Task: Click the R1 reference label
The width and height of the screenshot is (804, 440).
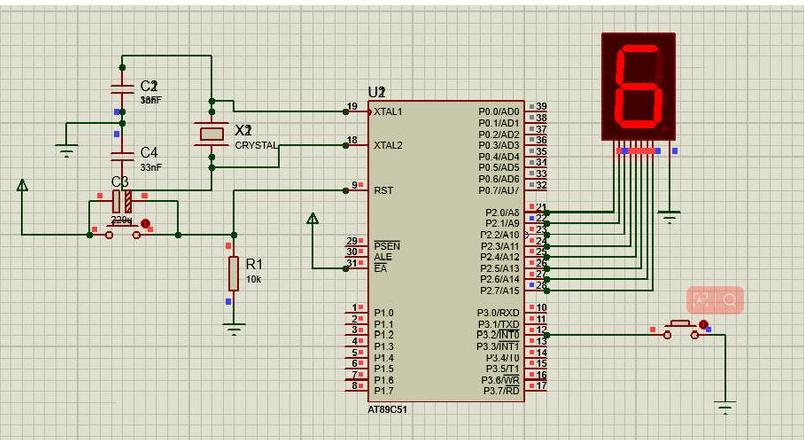Action: click(254, 264)
